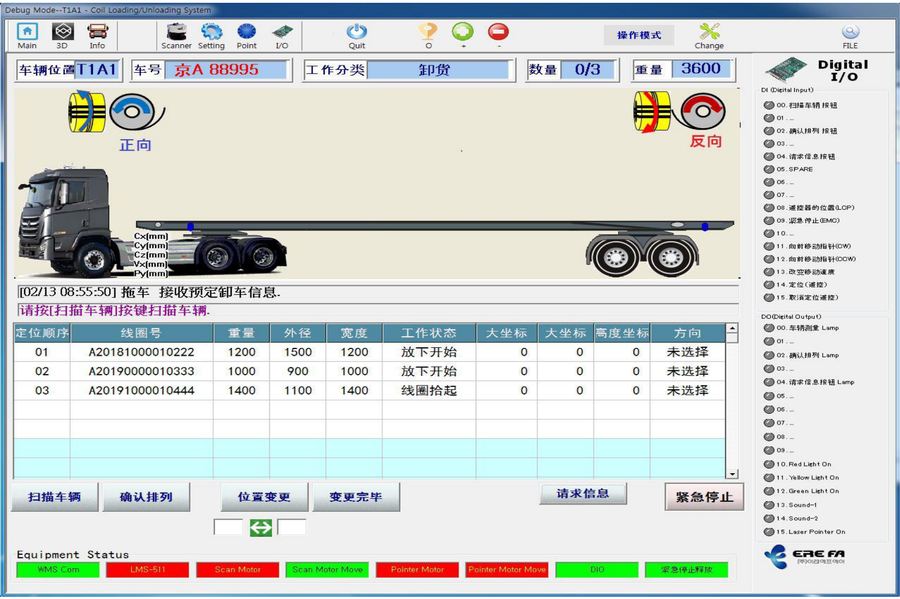Click the green DIO status indicator

click(x=597, y=570)
